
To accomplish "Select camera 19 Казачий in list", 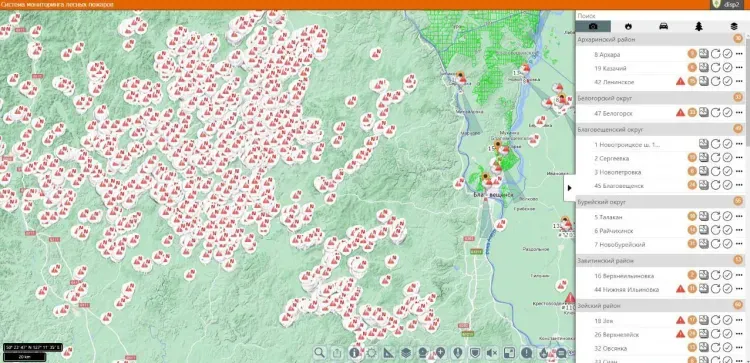I will click(x=610, y=68).
